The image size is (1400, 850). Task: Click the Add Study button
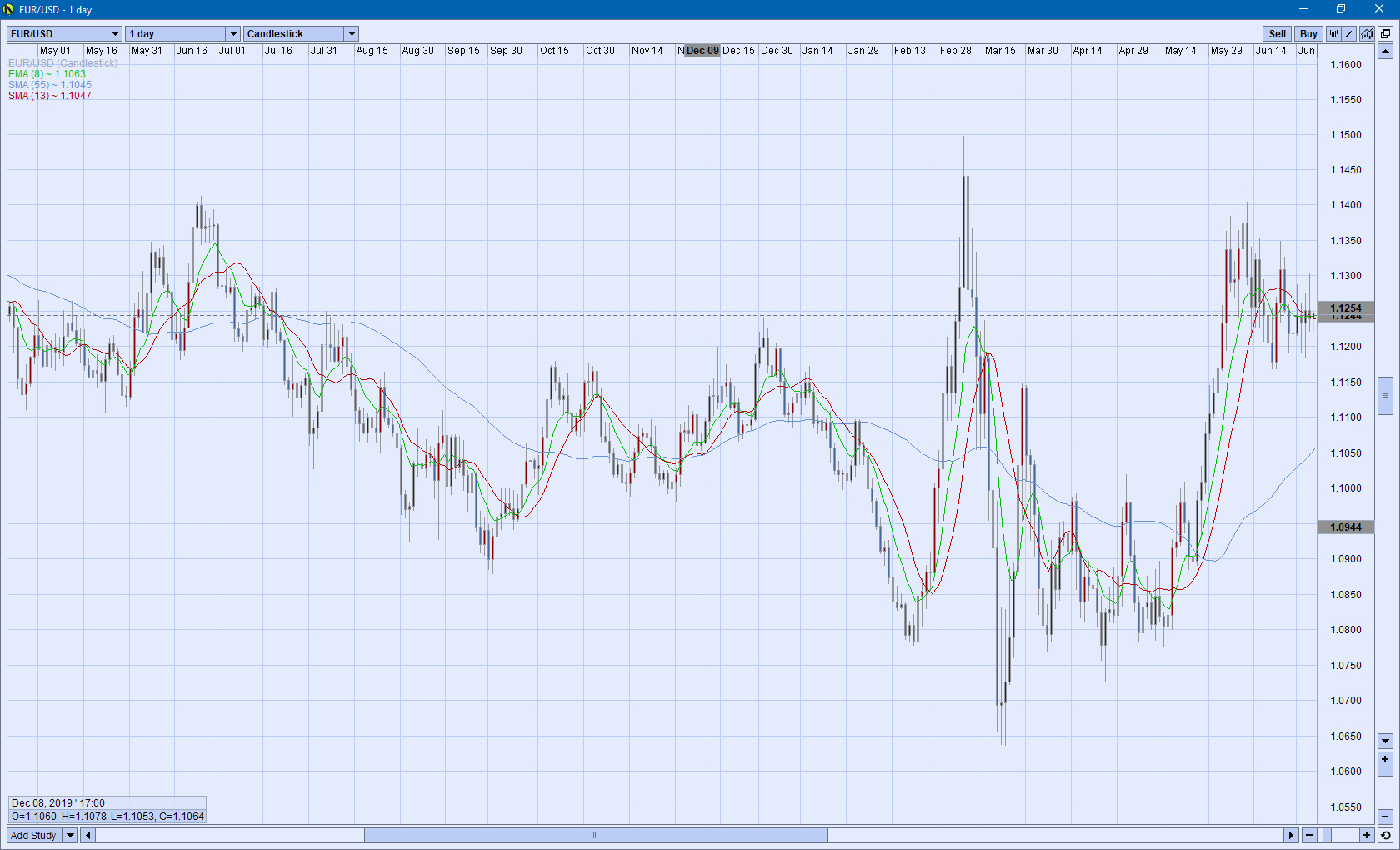(x=33, y=835)
